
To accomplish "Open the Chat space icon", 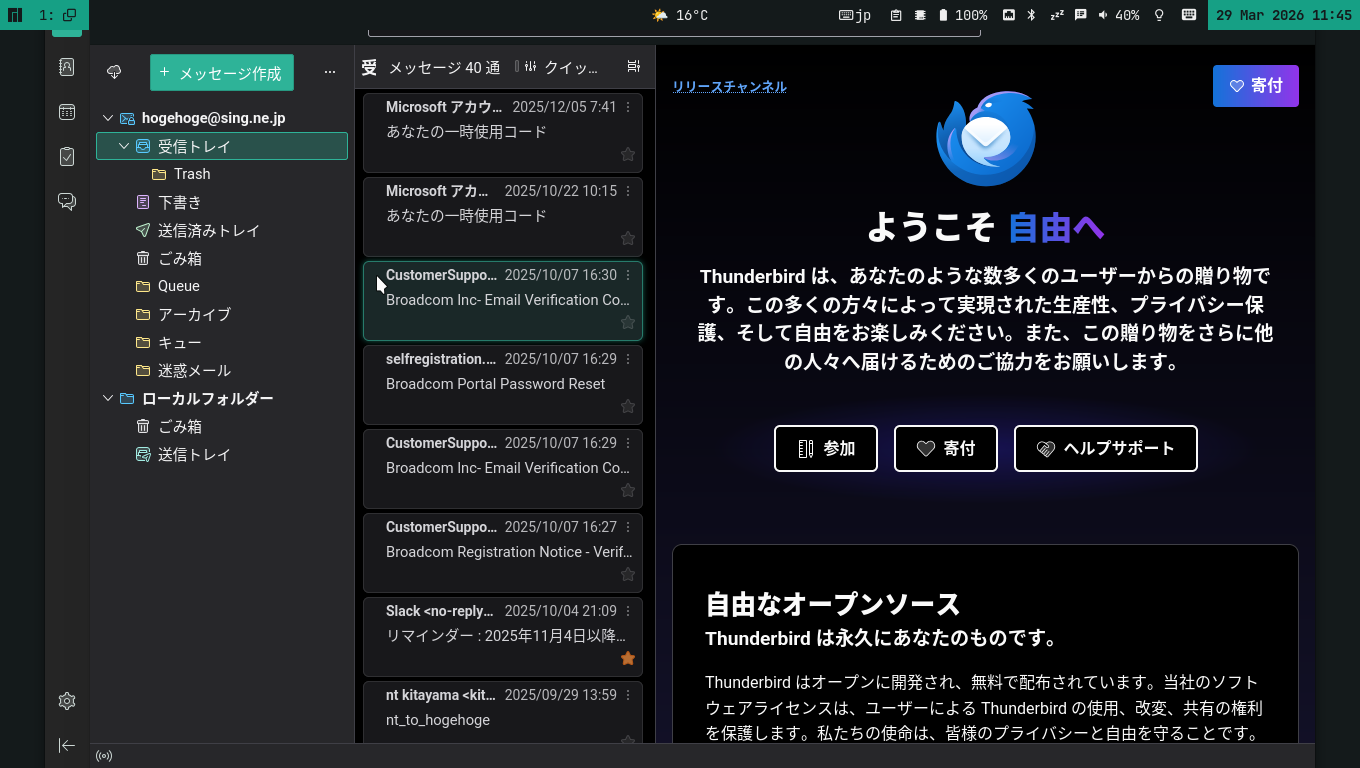I will point(66,201).
